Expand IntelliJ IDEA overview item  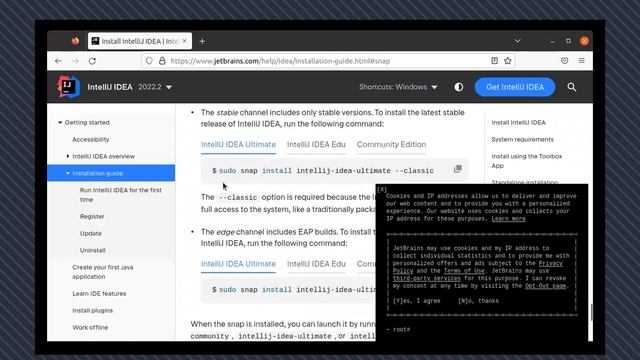click(x=68, y=156)
